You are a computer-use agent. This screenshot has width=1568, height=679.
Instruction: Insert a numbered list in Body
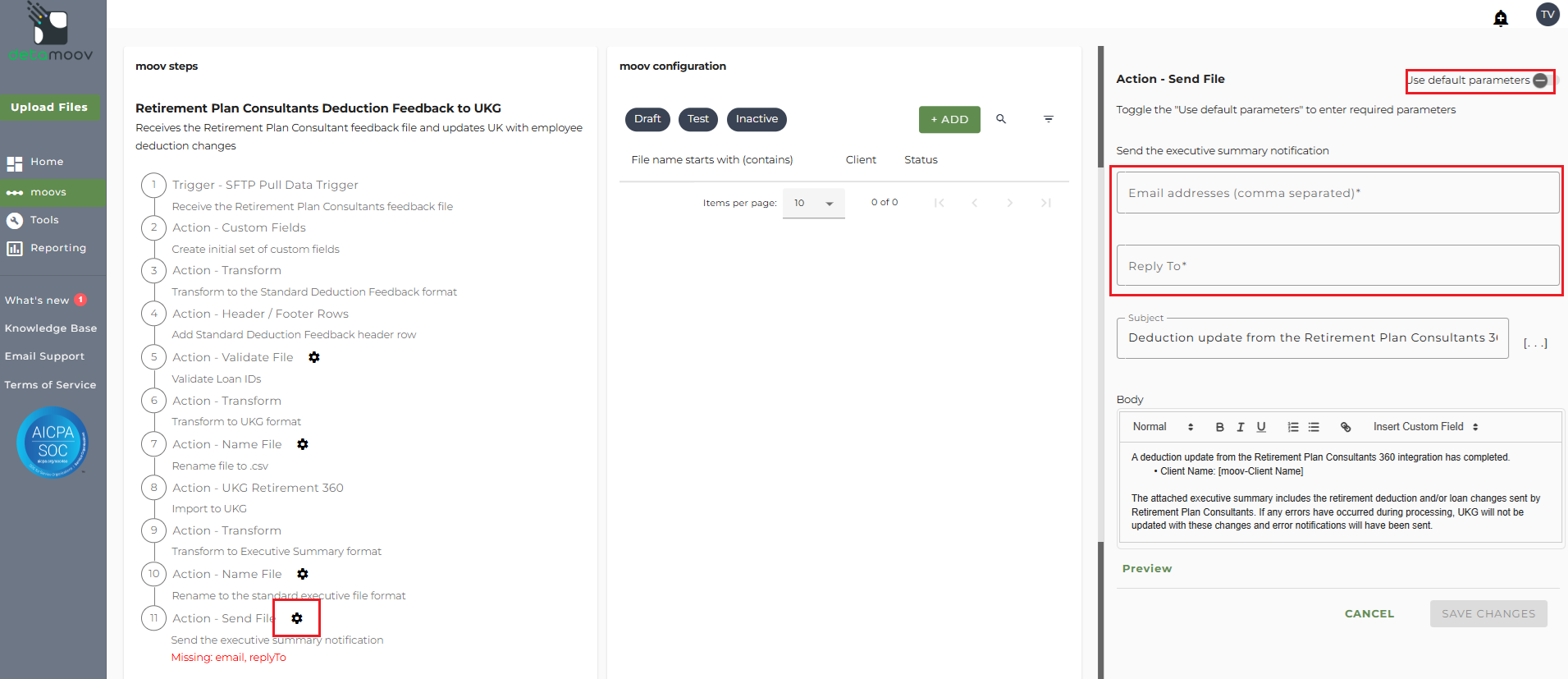(x=1293, y=427)
